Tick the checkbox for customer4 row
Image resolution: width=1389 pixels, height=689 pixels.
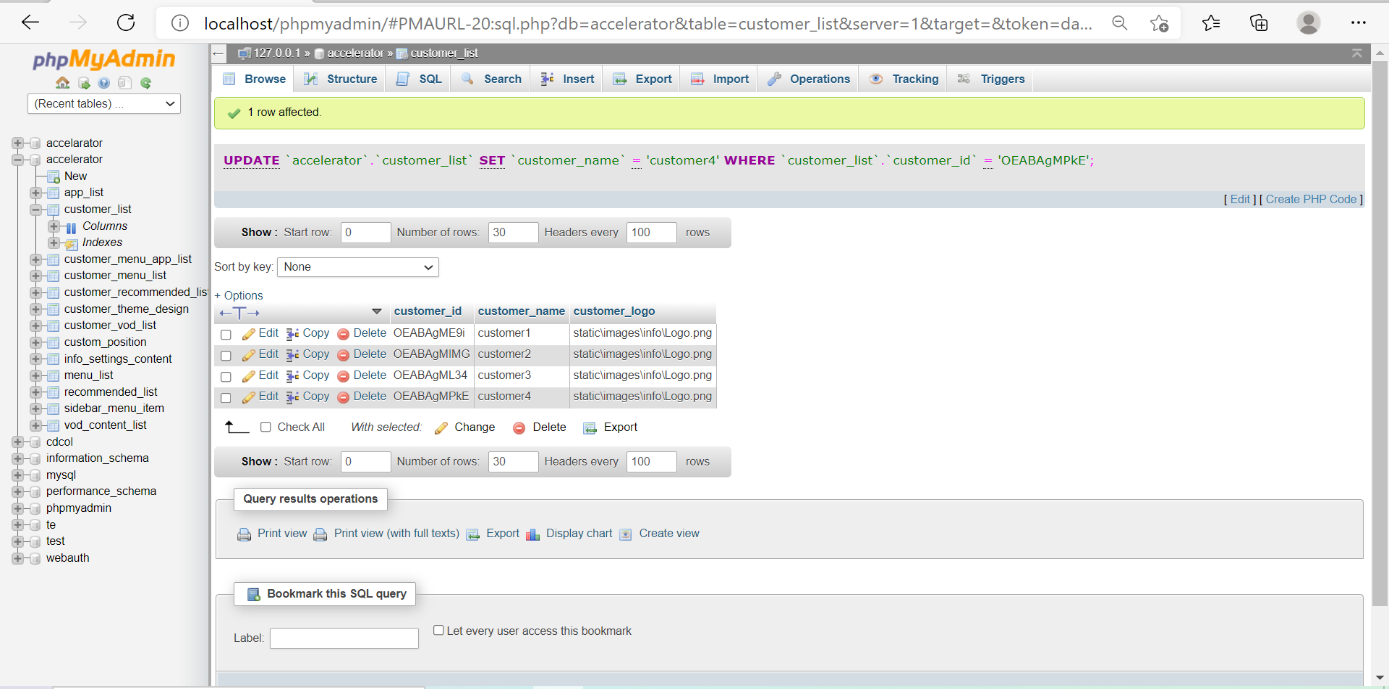[x=226, y=398]
